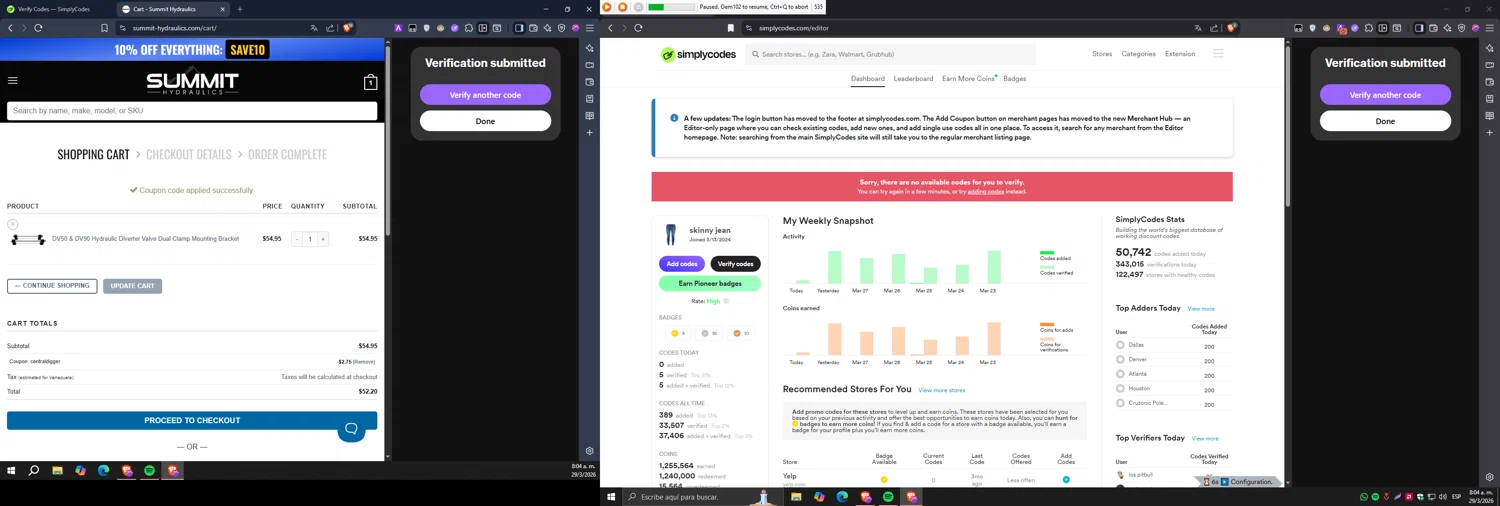This screenshot has height=506, width=1500.
Task: Click Proceed to Checkout button
Action: [x=192, y=421]
